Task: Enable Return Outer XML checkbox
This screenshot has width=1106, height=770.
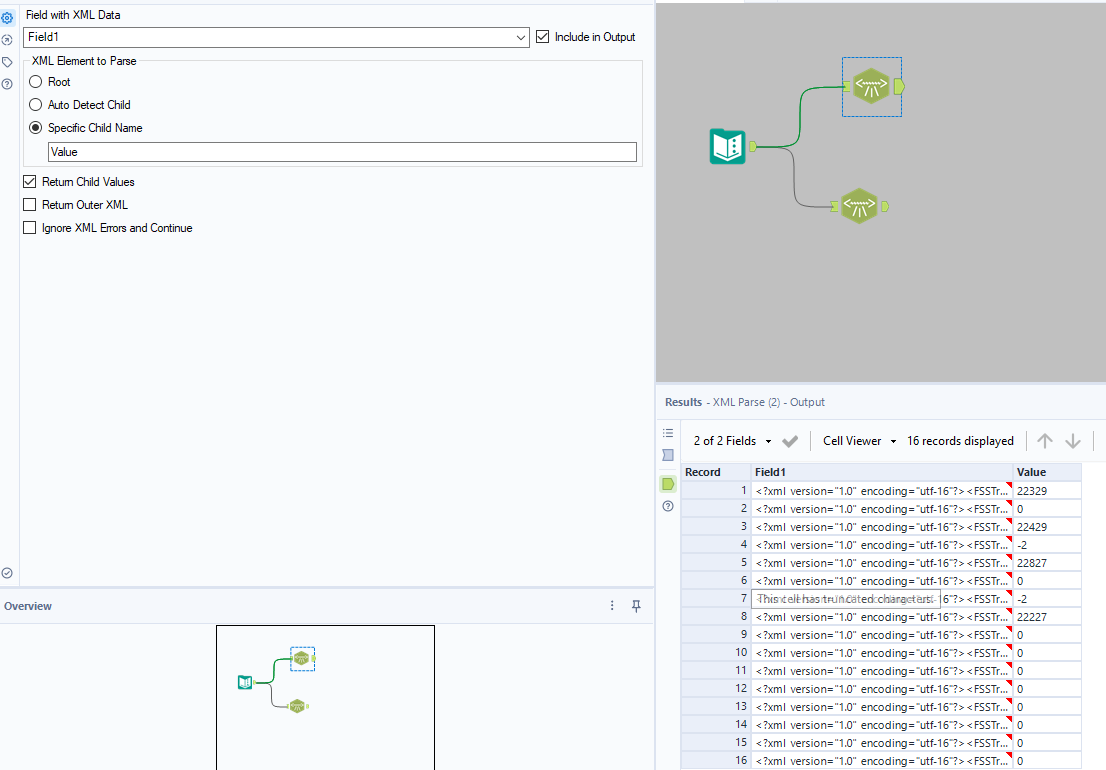Action: pos(30,204)
